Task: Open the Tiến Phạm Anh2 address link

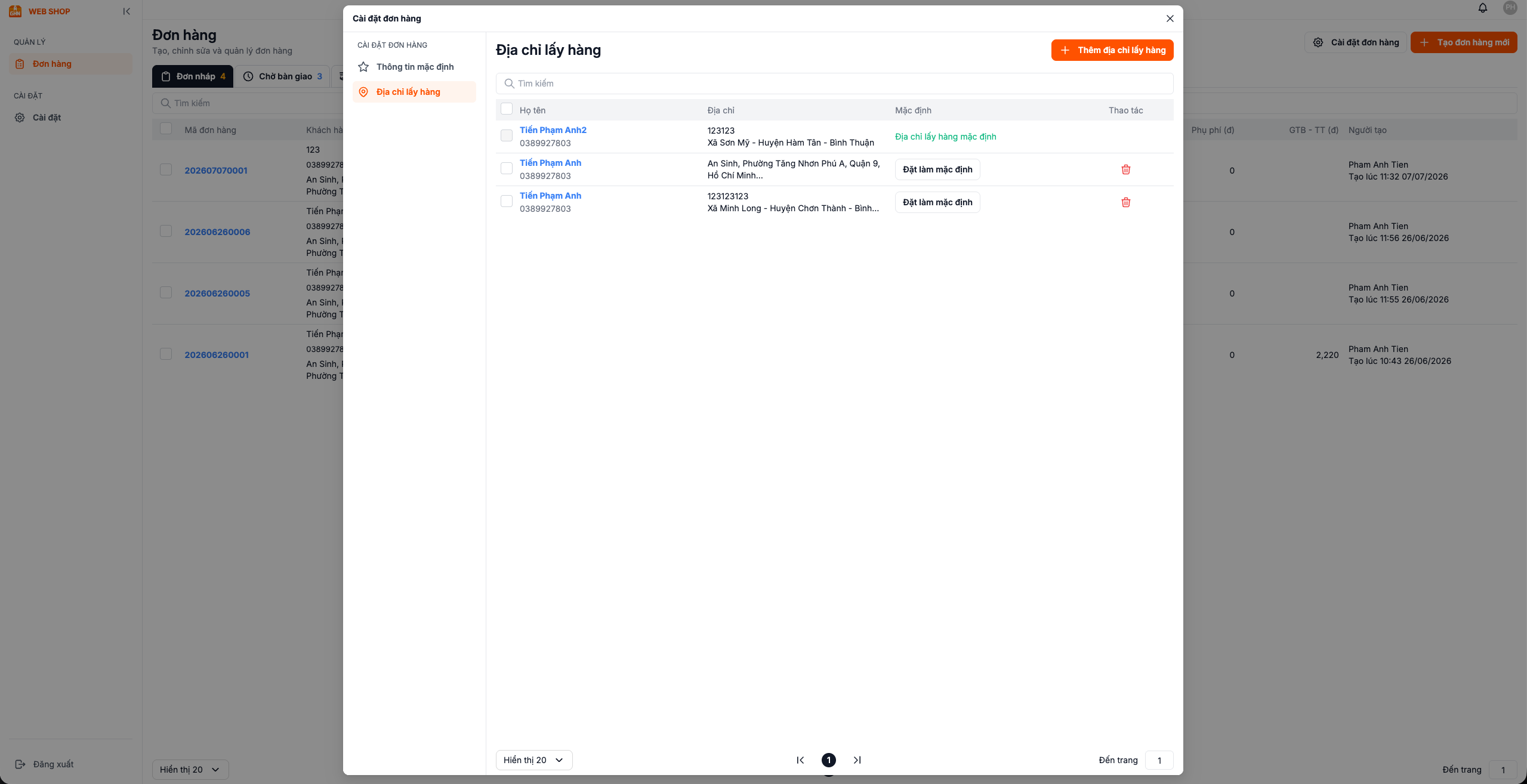Action: coord(553,130)
